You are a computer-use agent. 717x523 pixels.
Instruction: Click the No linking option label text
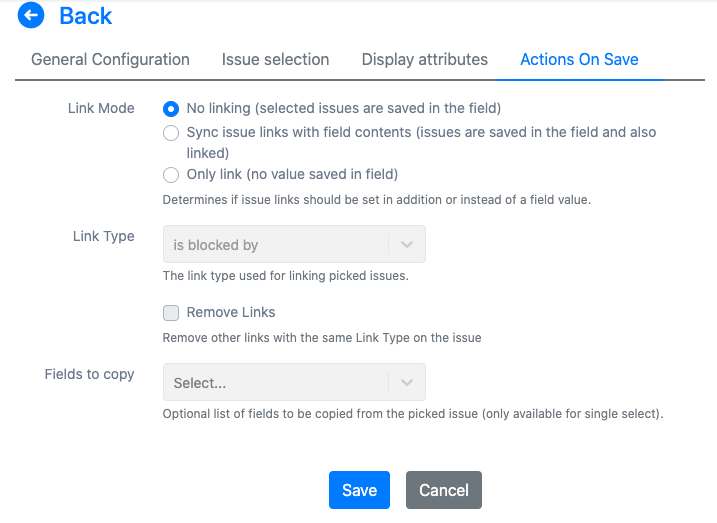pos(344,108)
